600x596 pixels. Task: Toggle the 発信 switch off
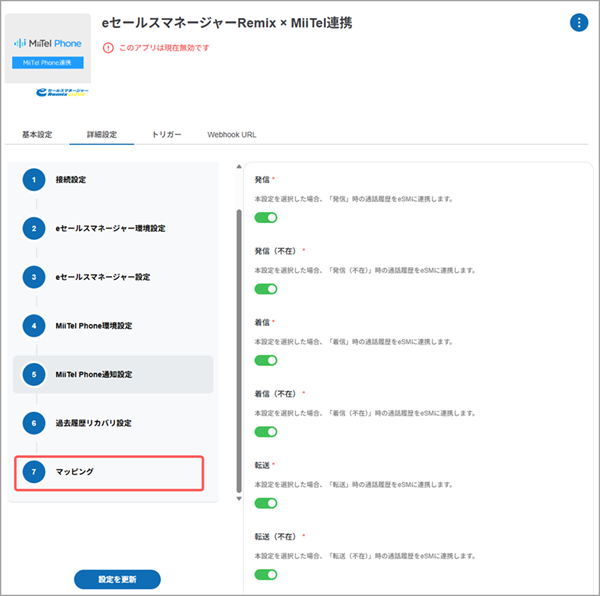coord(265,217)
